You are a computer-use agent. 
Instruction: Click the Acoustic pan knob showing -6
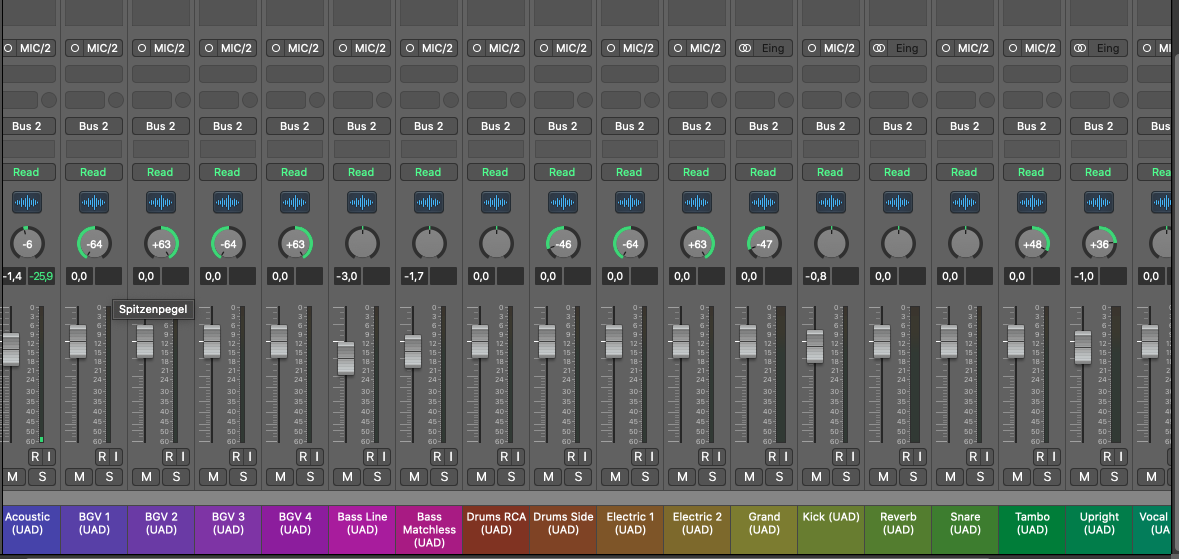[x=27, y=244]
